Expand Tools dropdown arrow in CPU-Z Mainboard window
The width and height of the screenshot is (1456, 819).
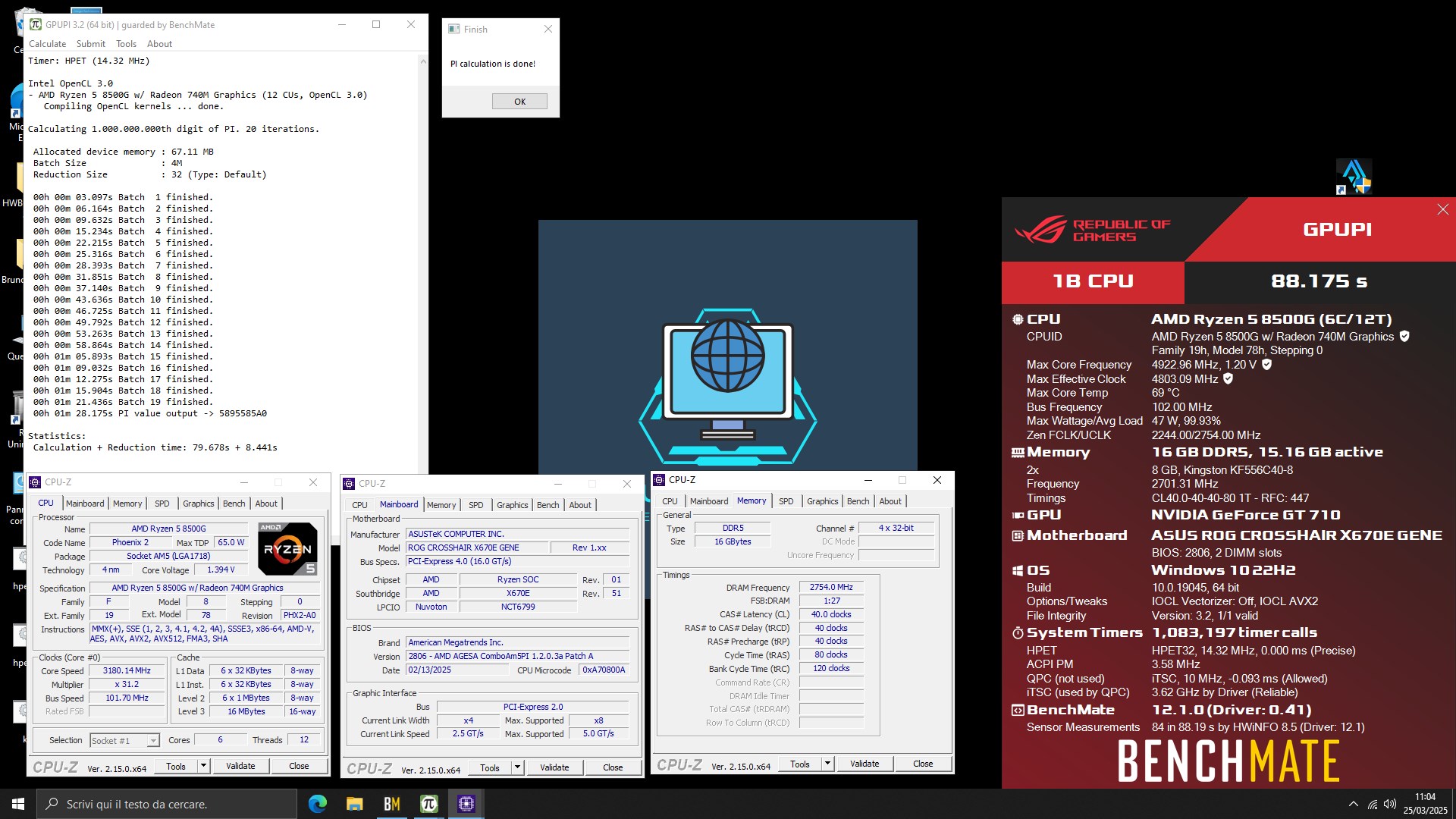coord(517,767)
